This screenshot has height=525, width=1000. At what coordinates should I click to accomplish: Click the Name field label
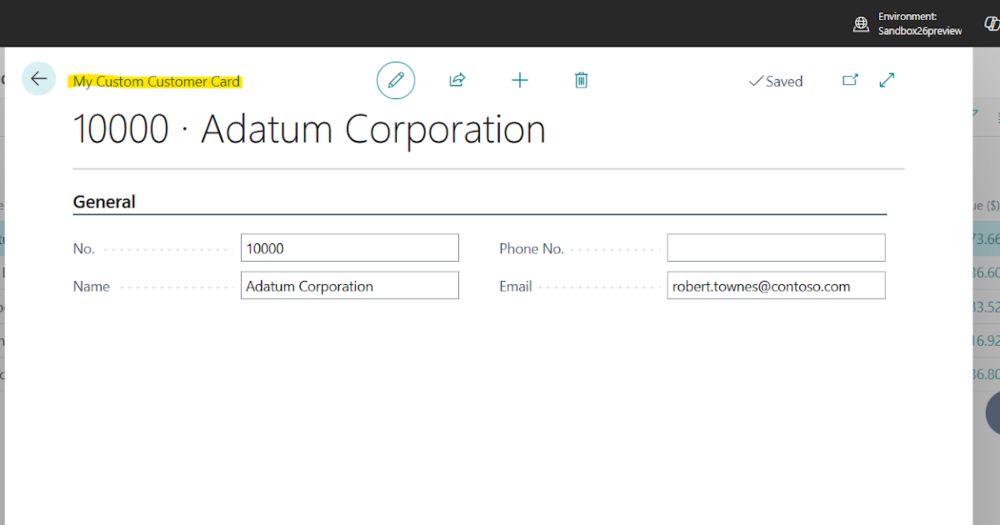(x=91, y=286)
